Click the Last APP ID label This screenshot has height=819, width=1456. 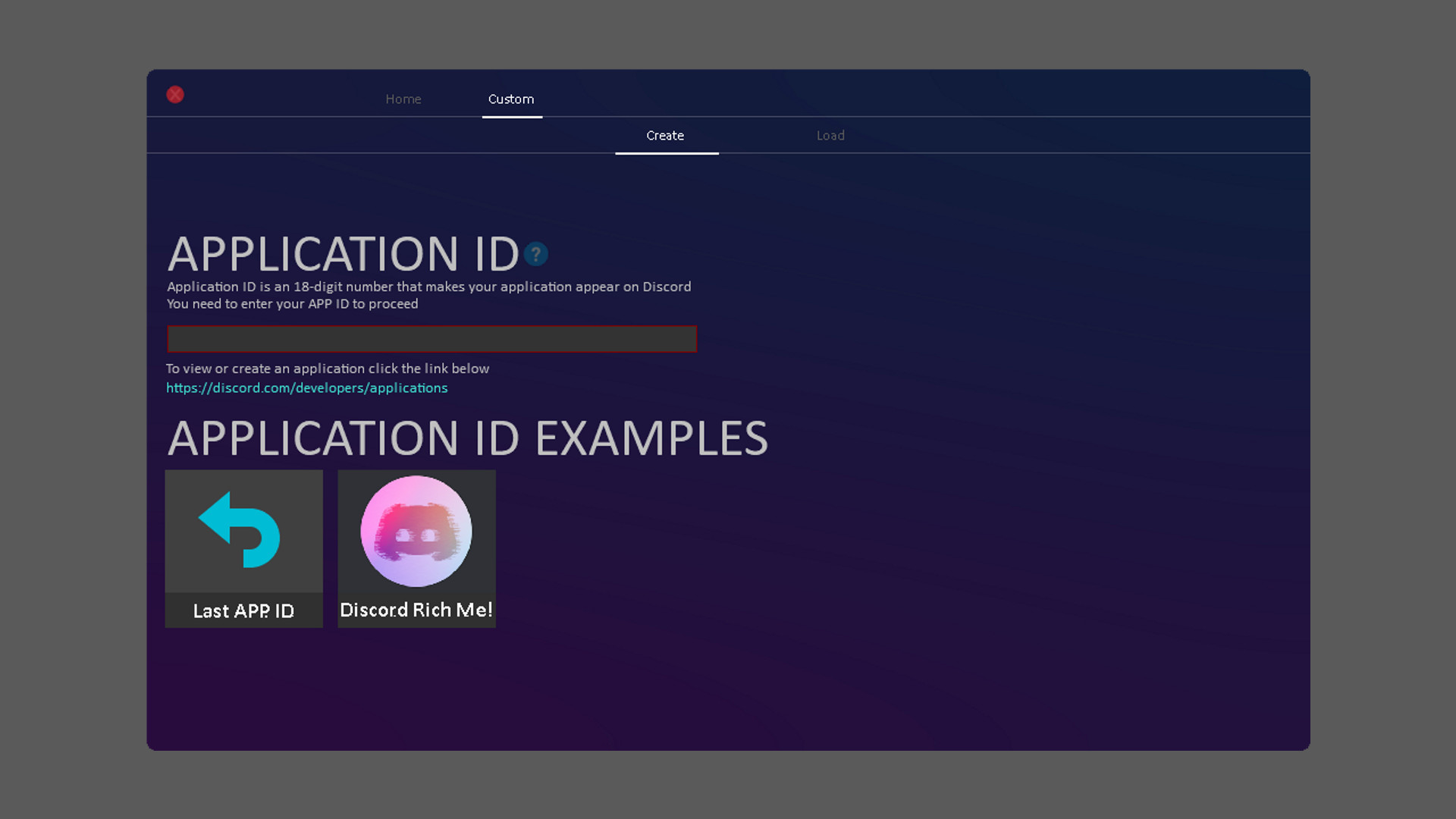point(243,611)
